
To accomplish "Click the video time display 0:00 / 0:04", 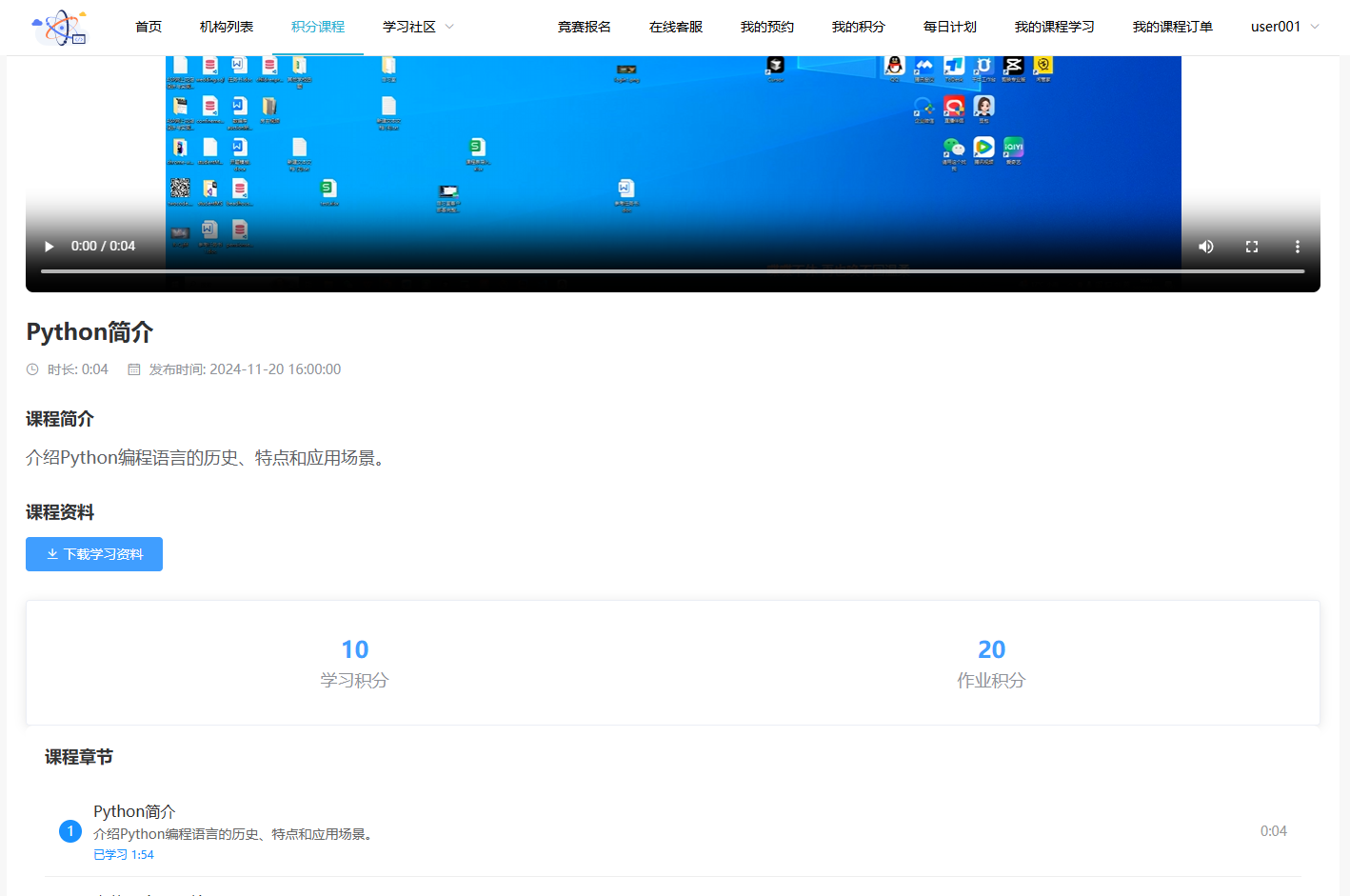I will (x=103, y=246).
